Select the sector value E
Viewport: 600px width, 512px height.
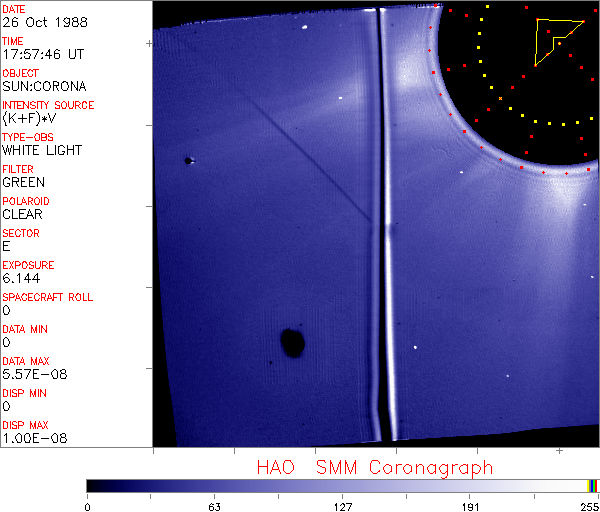point(6,246)
